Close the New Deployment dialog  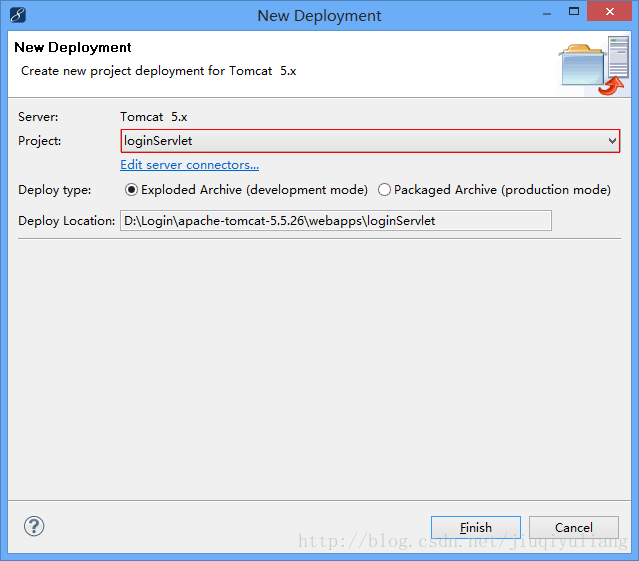609,11
